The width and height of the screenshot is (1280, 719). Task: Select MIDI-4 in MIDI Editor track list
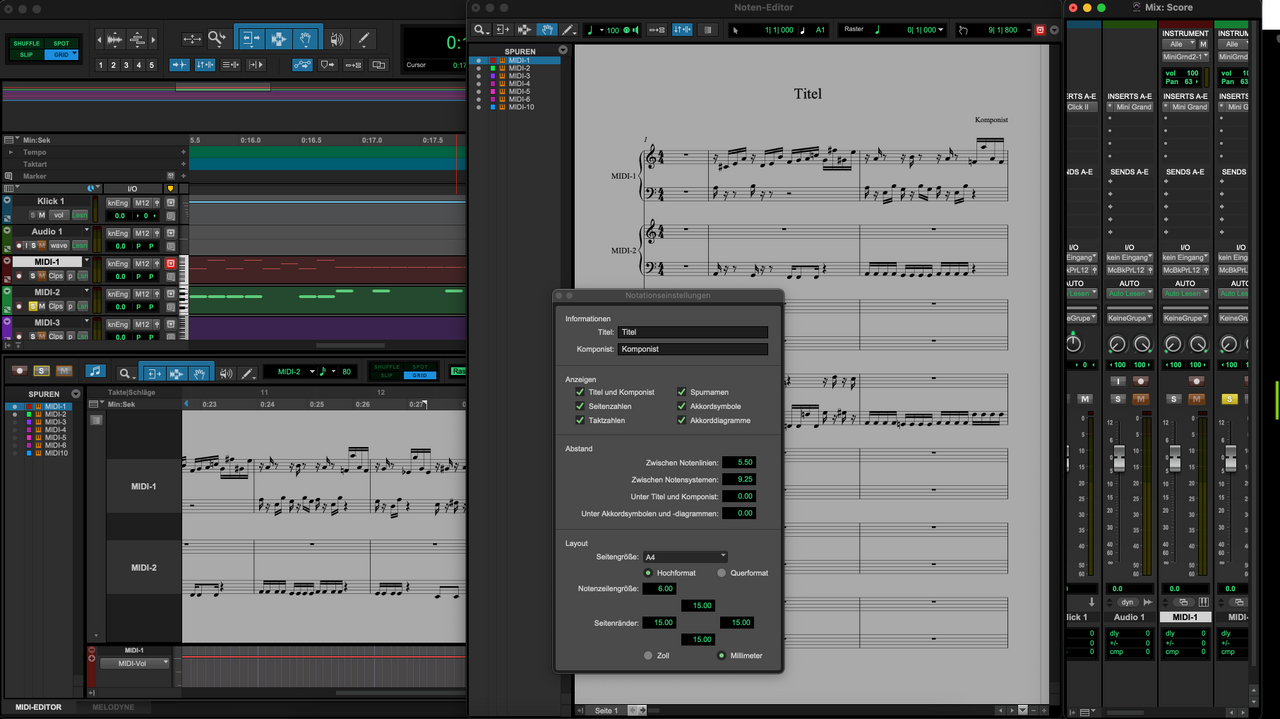click(56, 430)
